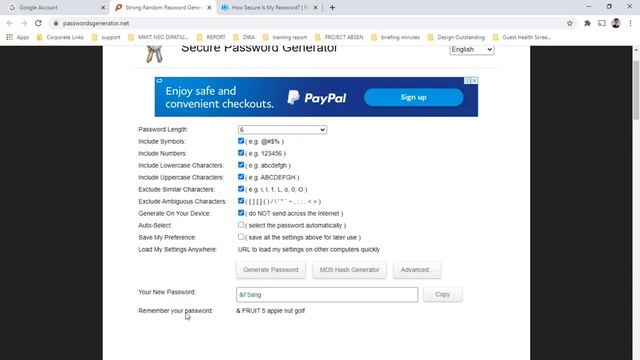This screenshot has height=360, width=640.
Task: Close the PayPal ad with the X icon
Action: pyautogui.click(x=474, y=80)
